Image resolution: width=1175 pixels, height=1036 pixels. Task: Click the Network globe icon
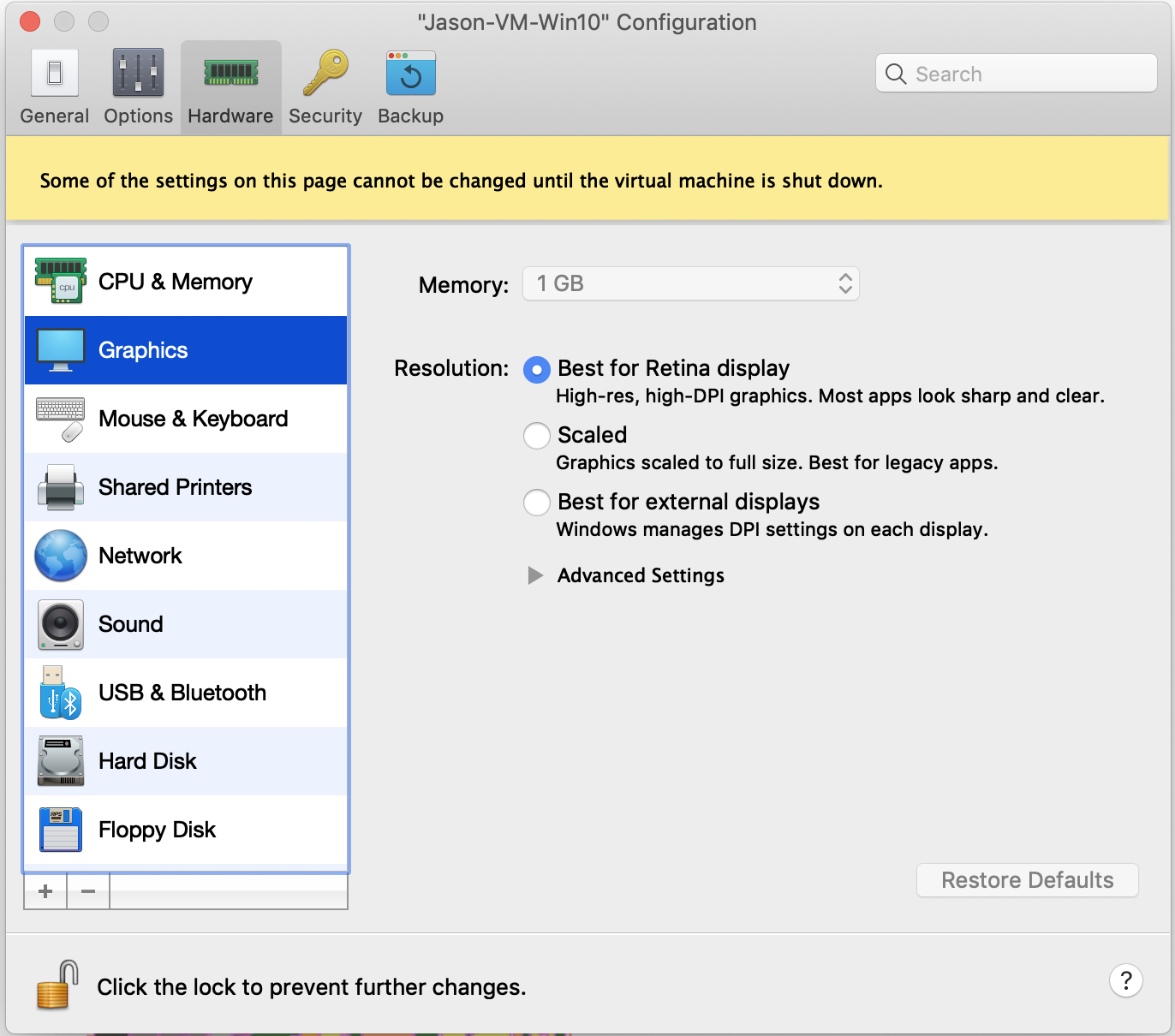coord(61,556)
